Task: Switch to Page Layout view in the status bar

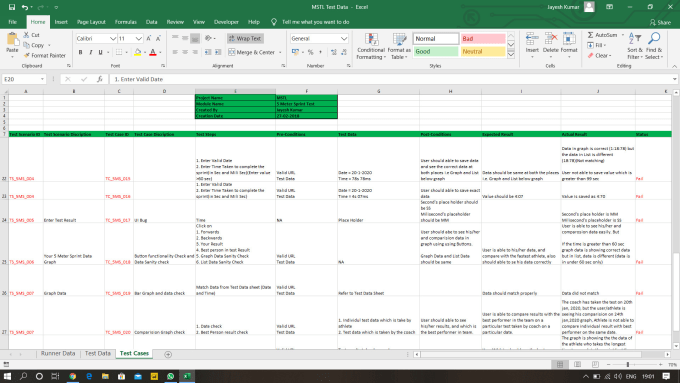Action: [577, 365]
